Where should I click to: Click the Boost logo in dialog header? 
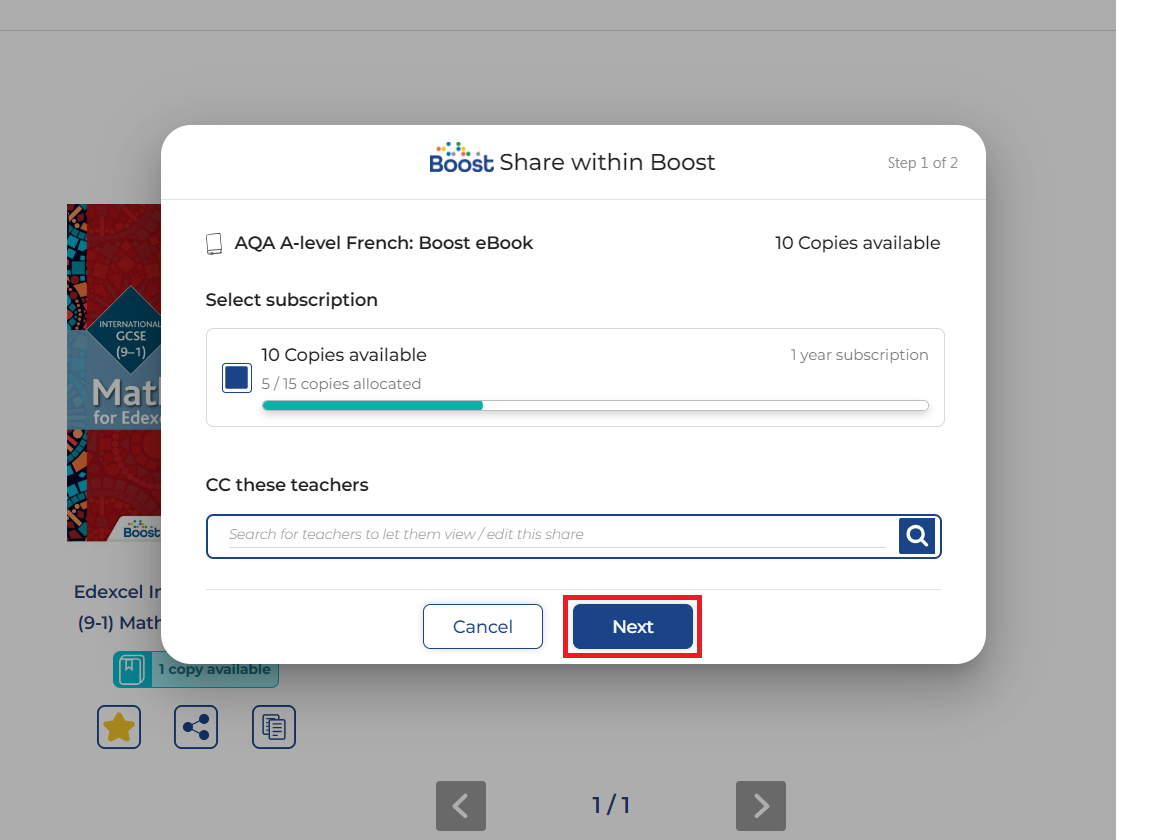(x=461, y=158)
